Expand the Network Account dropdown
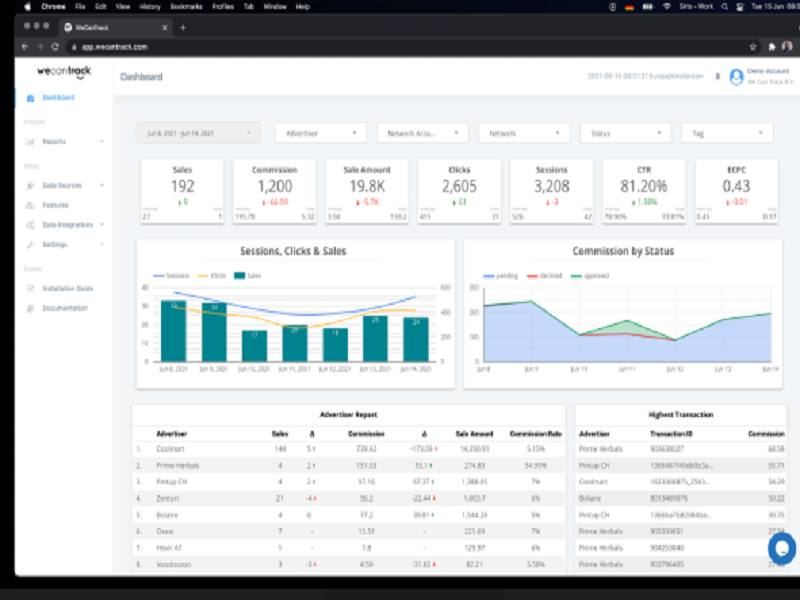The width and height of the screenshot is (800, 600). (x=420, y=132)
